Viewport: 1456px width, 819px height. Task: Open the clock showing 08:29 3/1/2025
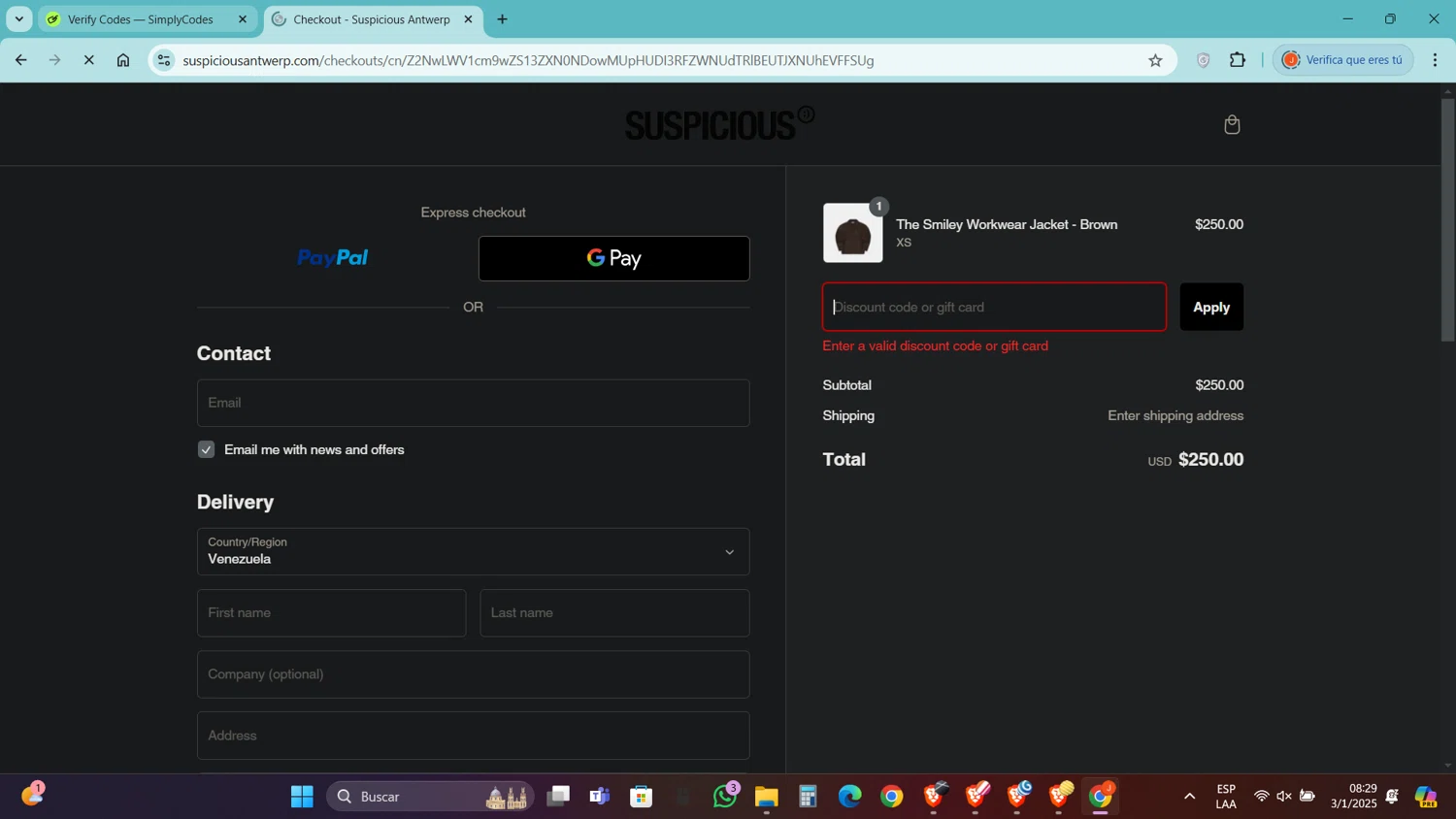pyautogui.click(x=1353, y=797)
